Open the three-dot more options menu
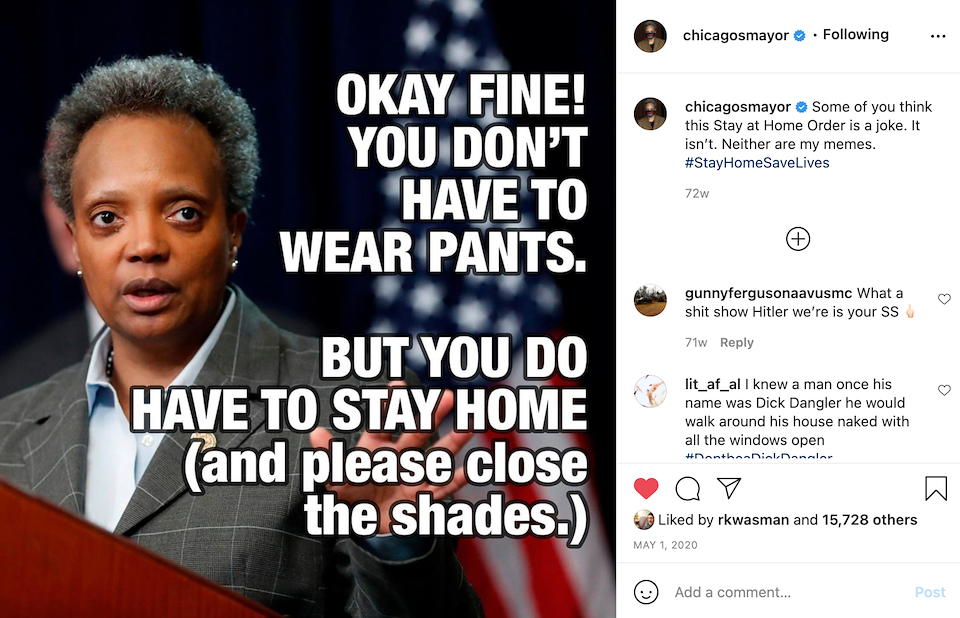Screen dimensions: 960x618 point(937,36)
